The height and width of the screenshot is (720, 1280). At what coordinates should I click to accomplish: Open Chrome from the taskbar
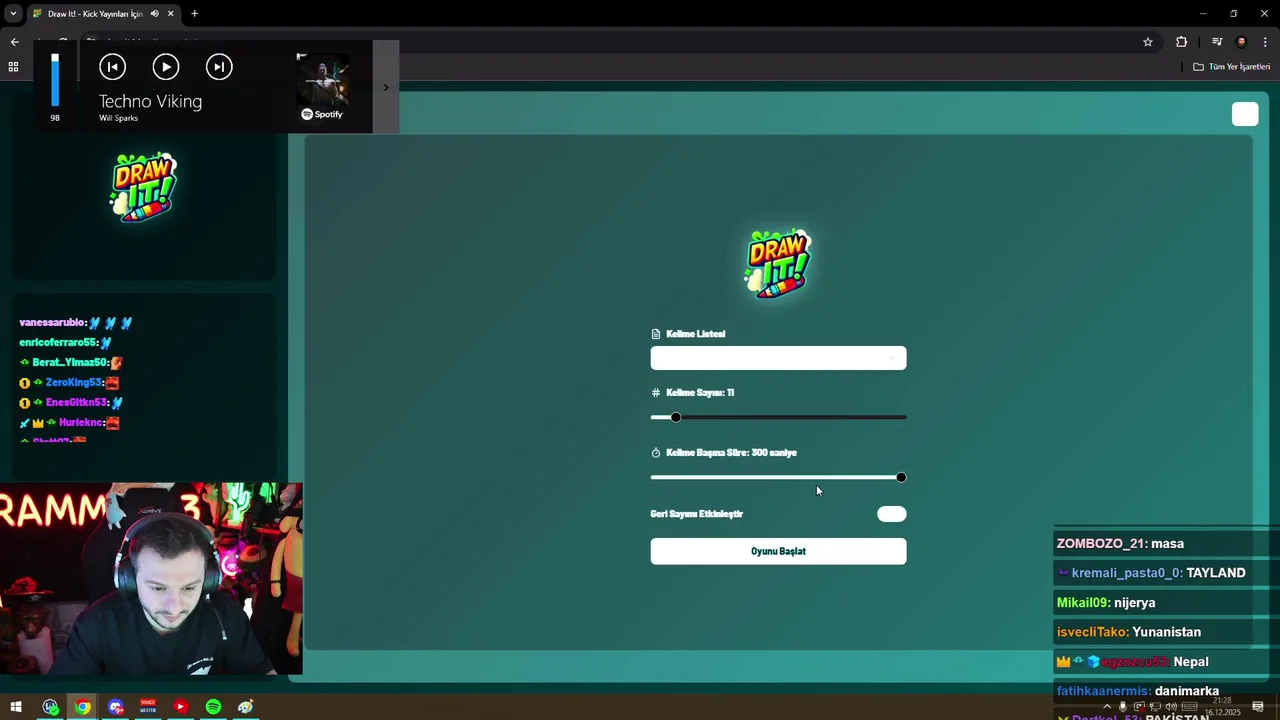click(x=83, y=707)
